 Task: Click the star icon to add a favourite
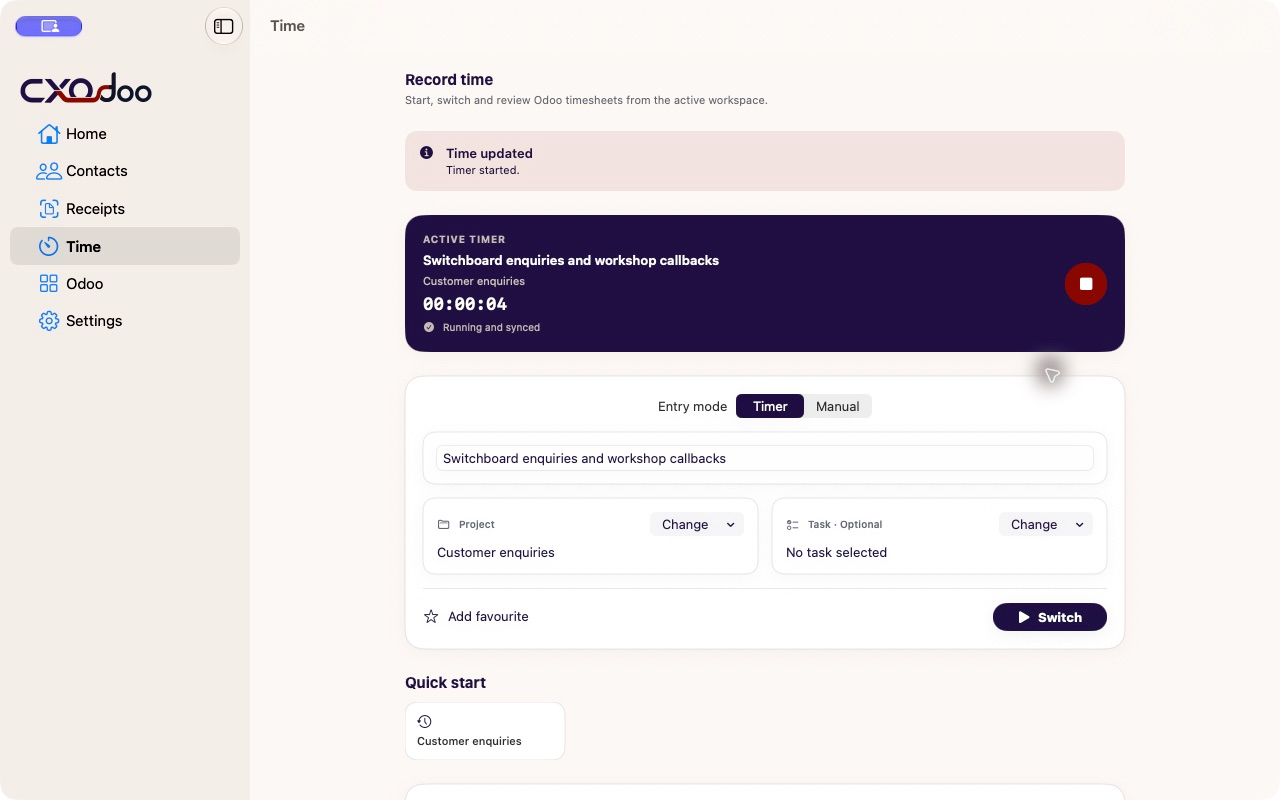[431, 617]
